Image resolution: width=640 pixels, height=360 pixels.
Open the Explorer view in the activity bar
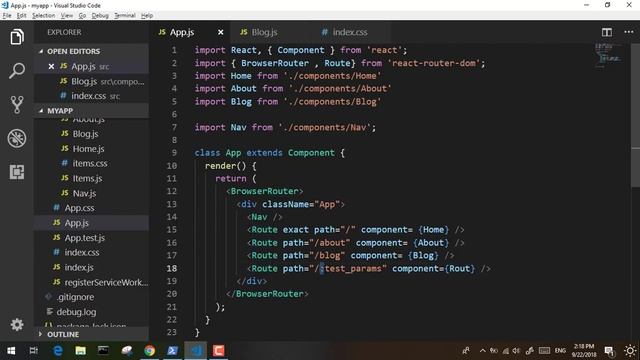tap(17, 37)
